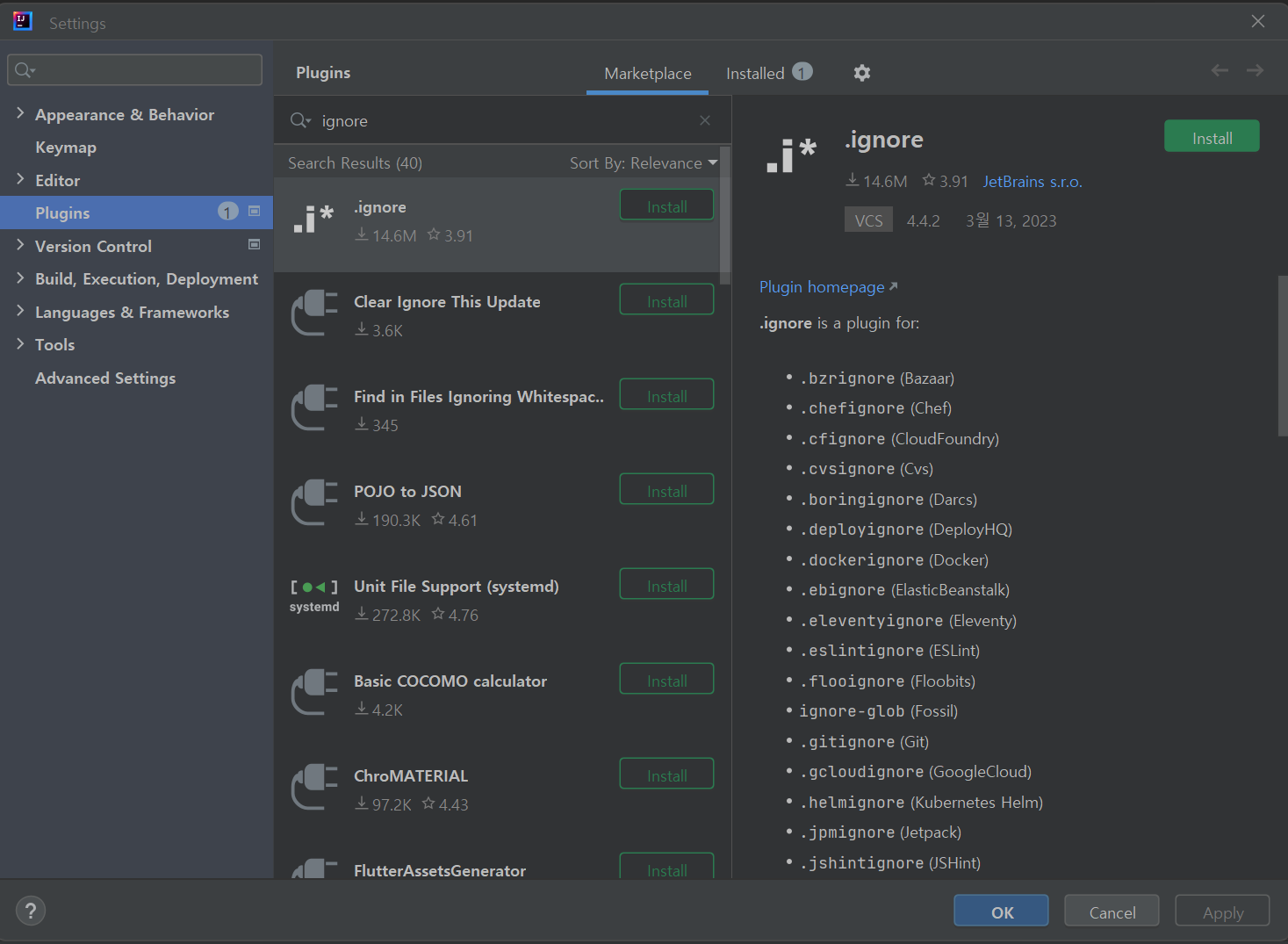The height and width of the screenshot is (944, 1288).
Task: Install Unit File Support (systemd) plugin
Action: 667,586
